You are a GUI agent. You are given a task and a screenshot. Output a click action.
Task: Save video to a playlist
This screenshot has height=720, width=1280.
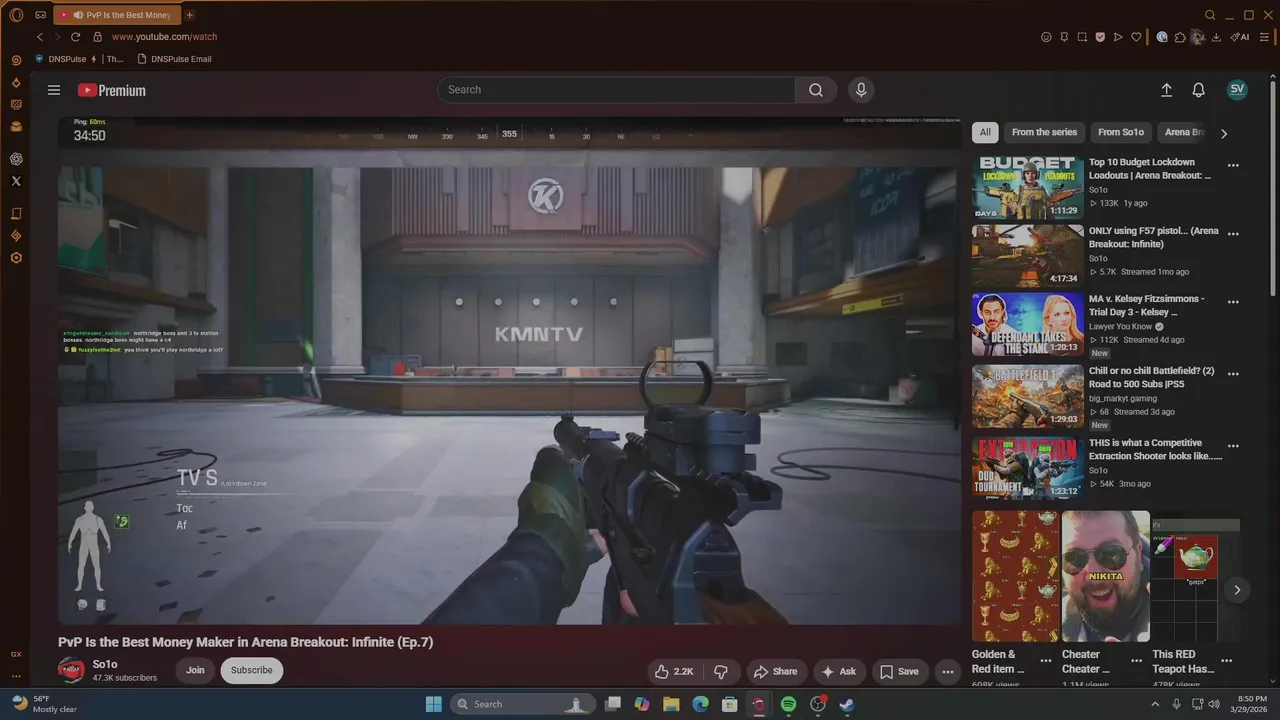899,671
